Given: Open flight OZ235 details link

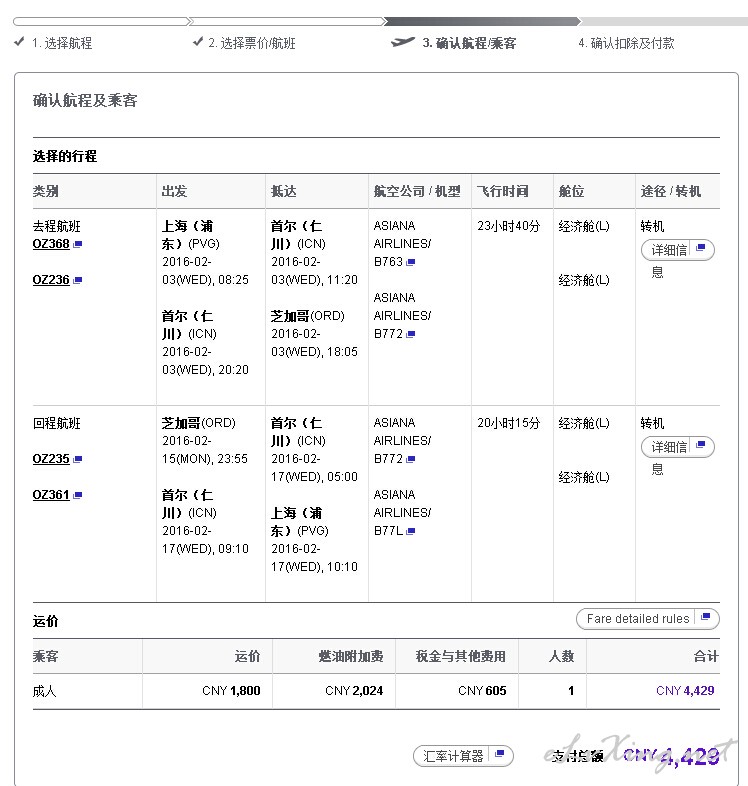Looking at the screenshot, I should pyautogui.click(x=51, y=459).
